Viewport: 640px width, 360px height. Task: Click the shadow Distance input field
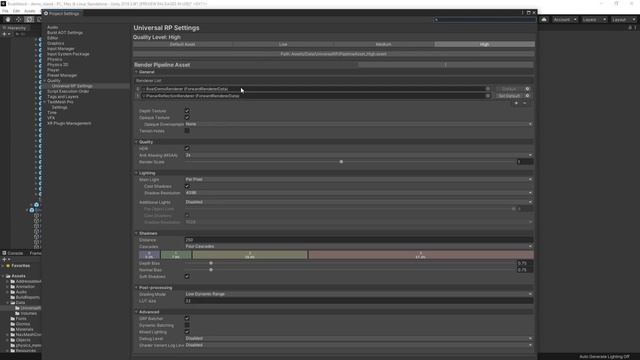[x=359, y=240]
